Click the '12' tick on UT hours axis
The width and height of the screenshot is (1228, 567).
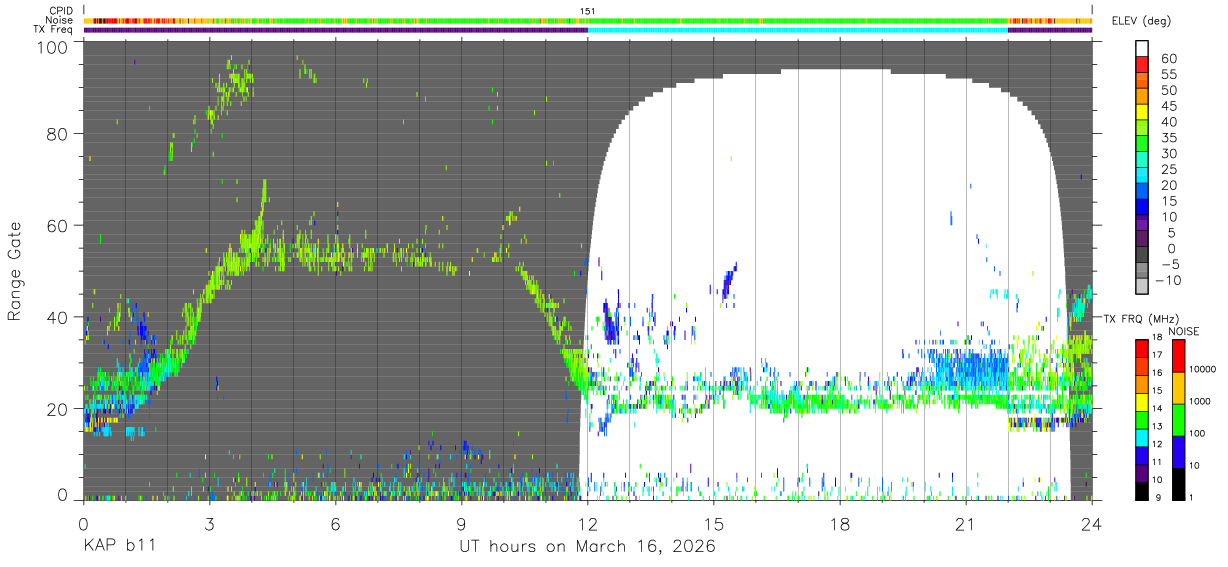click(588, 523)
